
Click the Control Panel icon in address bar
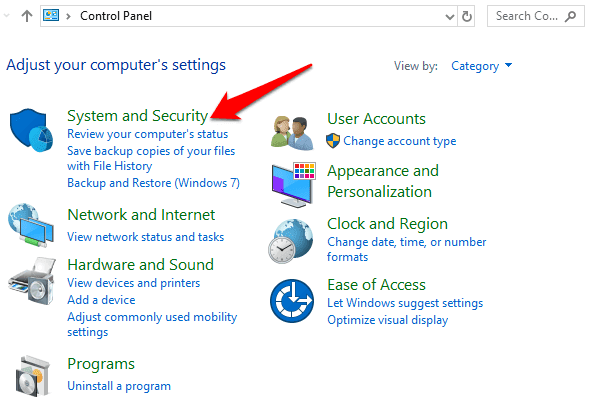51,15
